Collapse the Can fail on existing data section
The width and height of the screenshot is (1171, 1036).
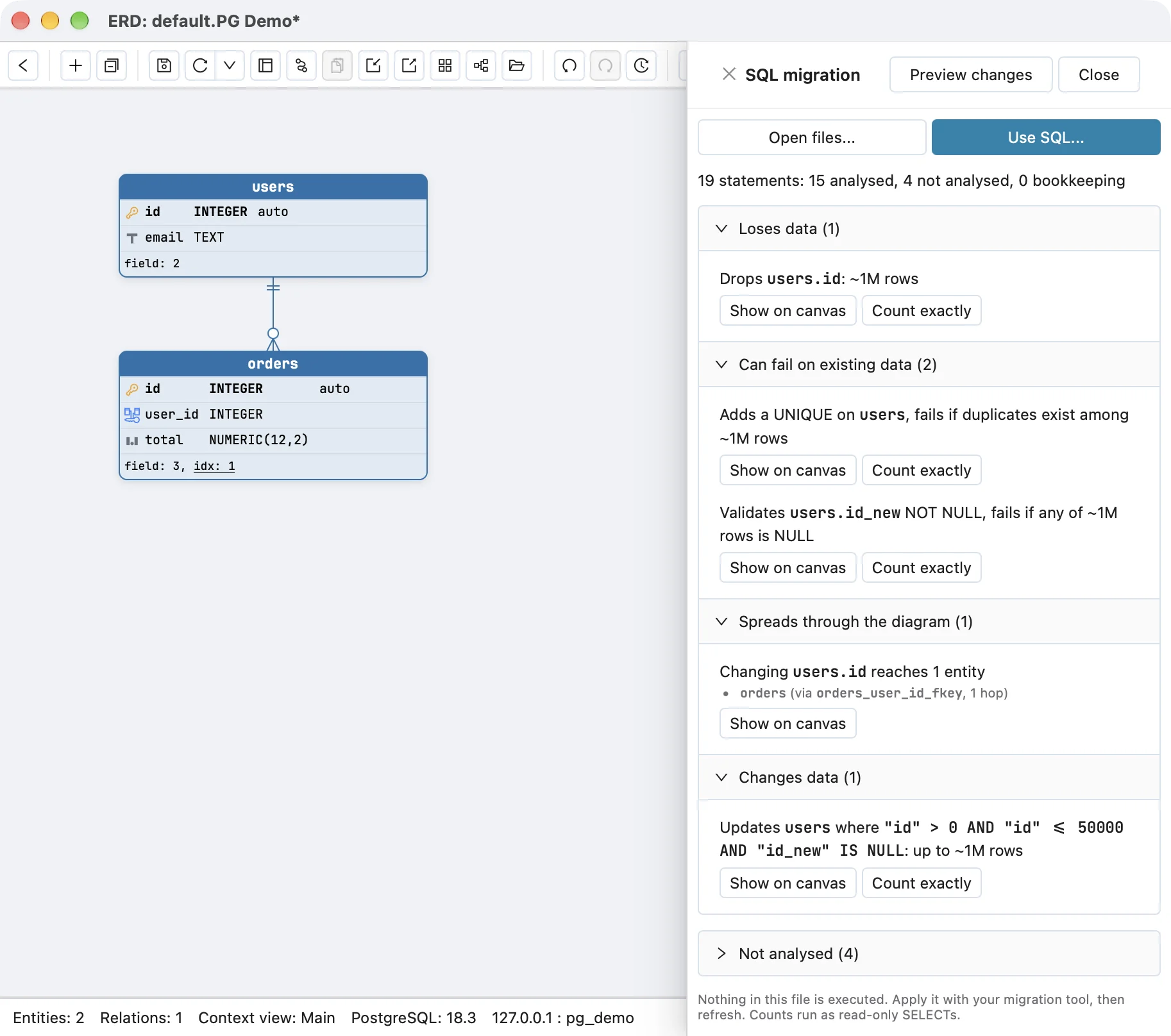(x=929, y=365)
